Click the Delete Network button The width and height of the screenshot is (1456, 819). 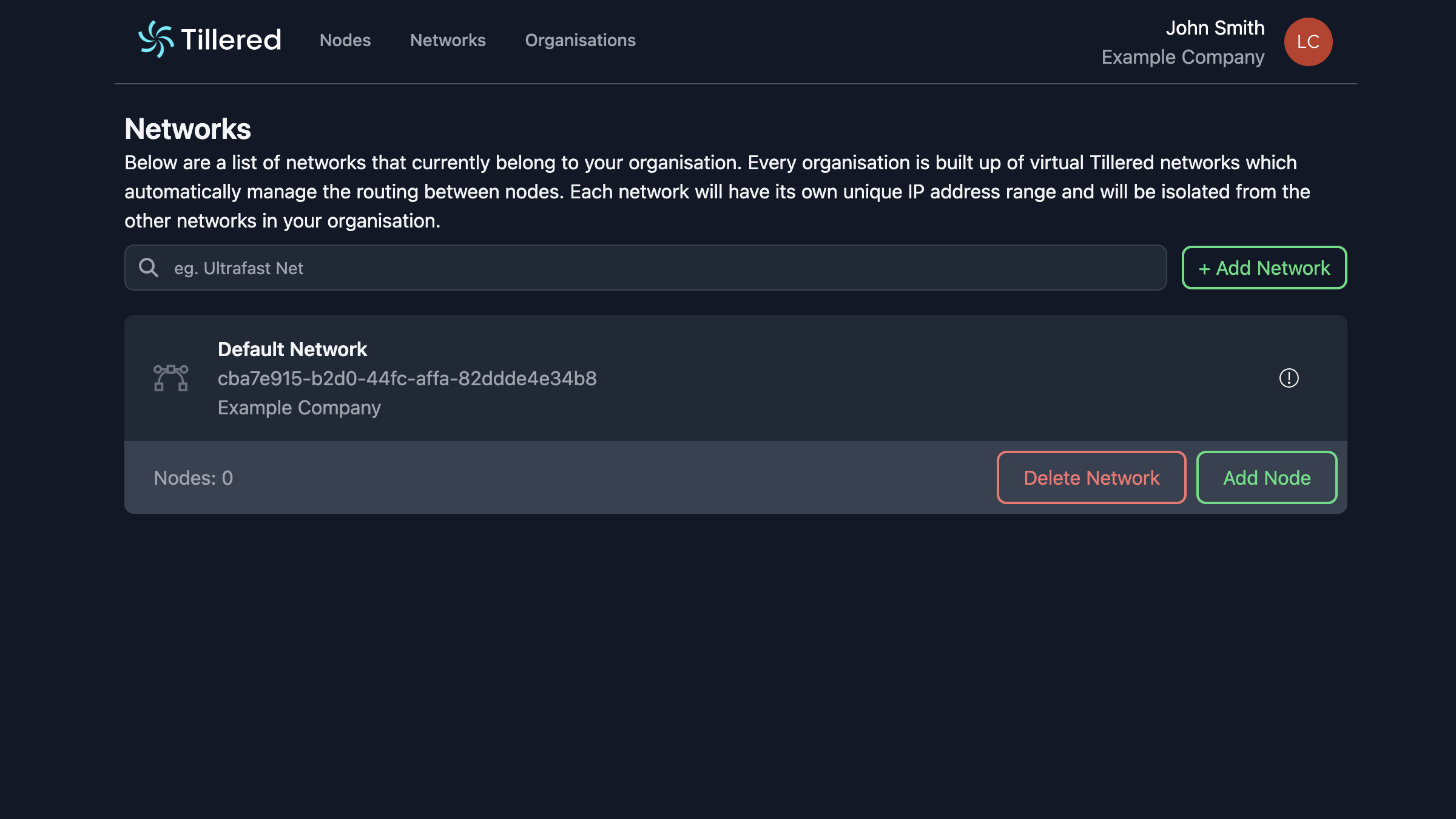tap(1090, 477)
